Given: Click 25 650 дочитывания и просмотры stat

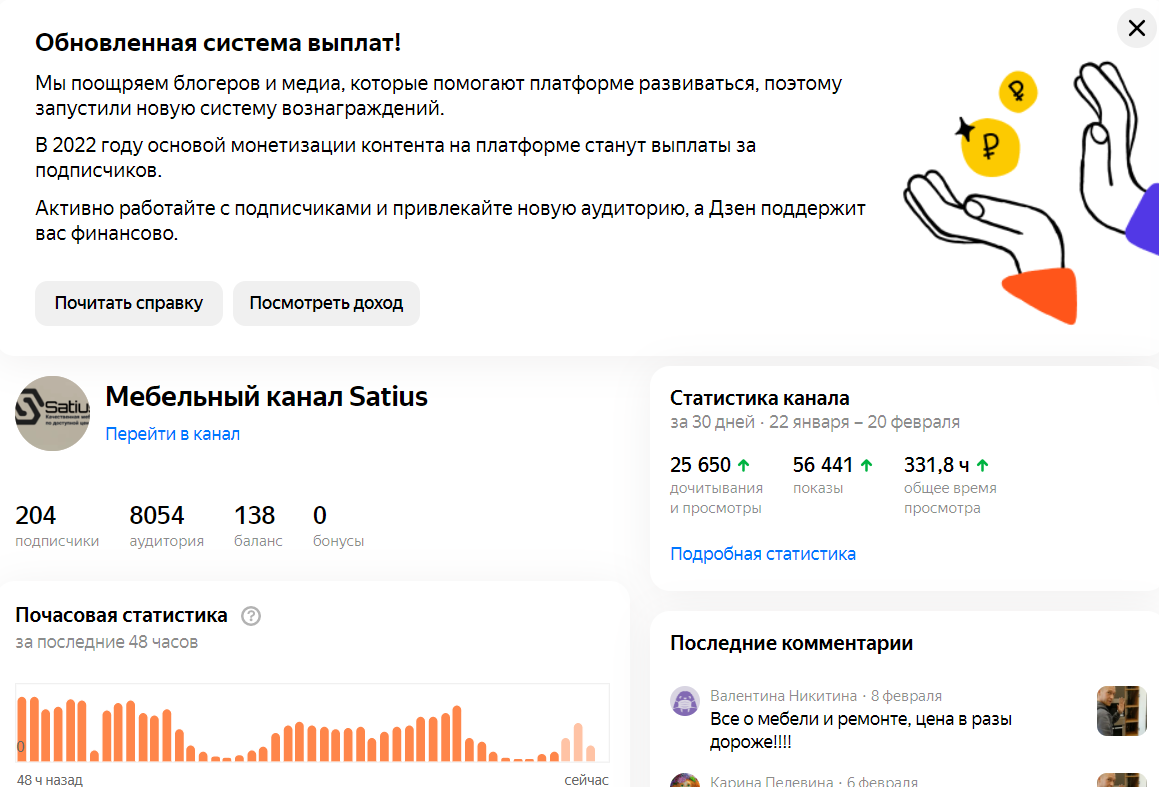Looking at the screenshot, I should 716,485.
